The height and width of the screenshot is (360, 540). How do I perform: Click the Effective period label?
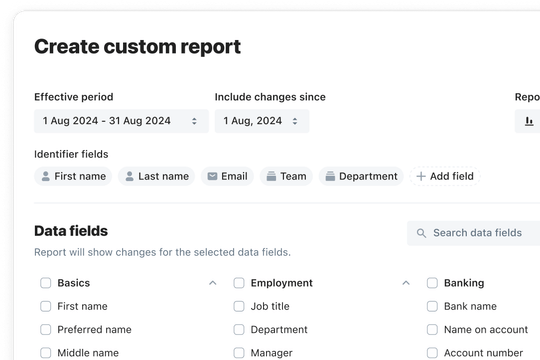click(74, 97)
